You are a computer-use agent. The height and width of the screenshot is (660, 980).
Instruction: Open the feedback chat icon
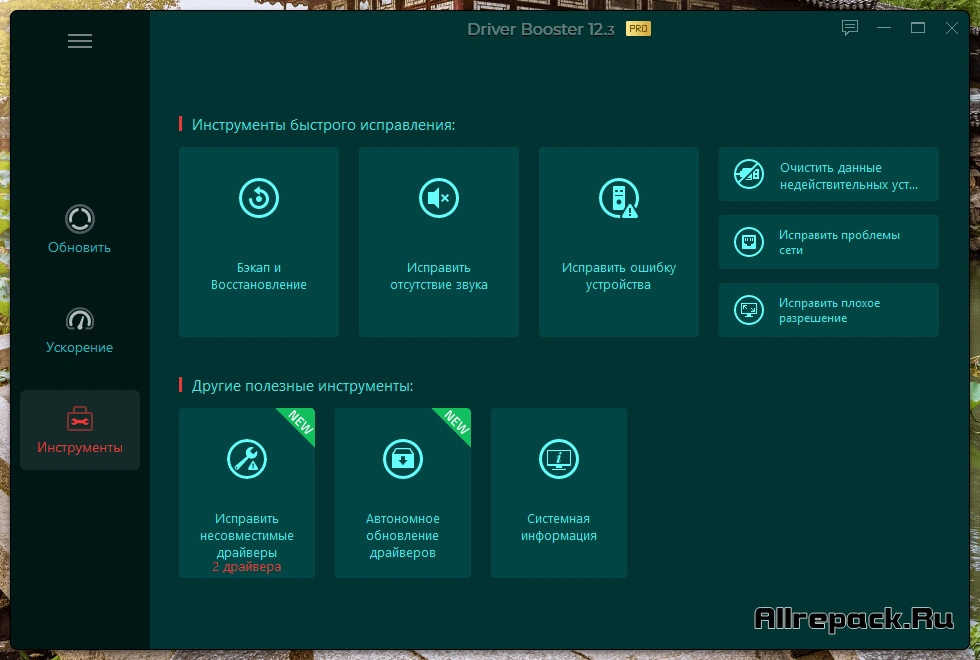click(x=849, y=28)
